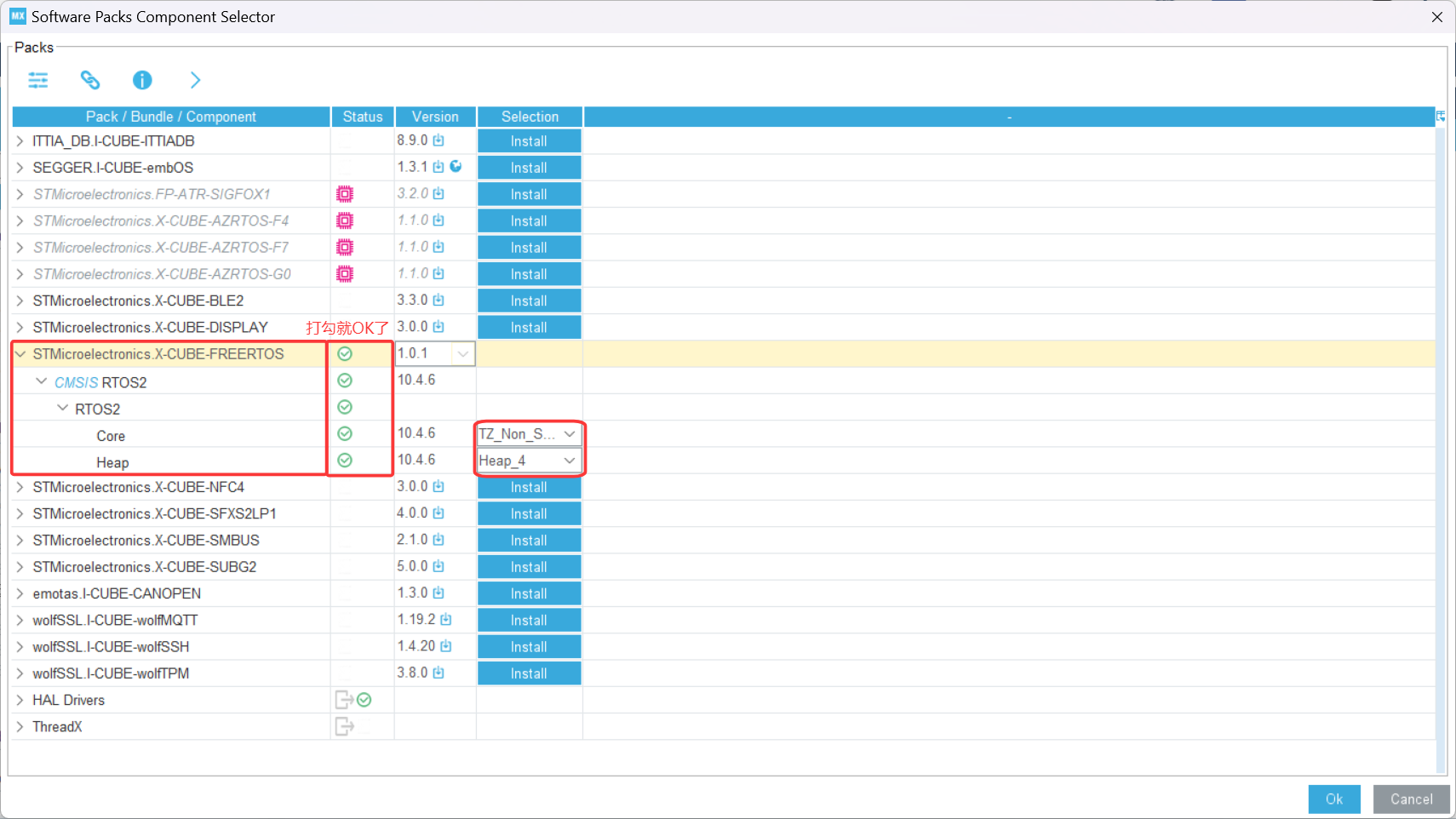Install the emotas.I-CUBE-CANOPEN pack
This screenshot has width=1456, height=819.
(x=529, y=593)
